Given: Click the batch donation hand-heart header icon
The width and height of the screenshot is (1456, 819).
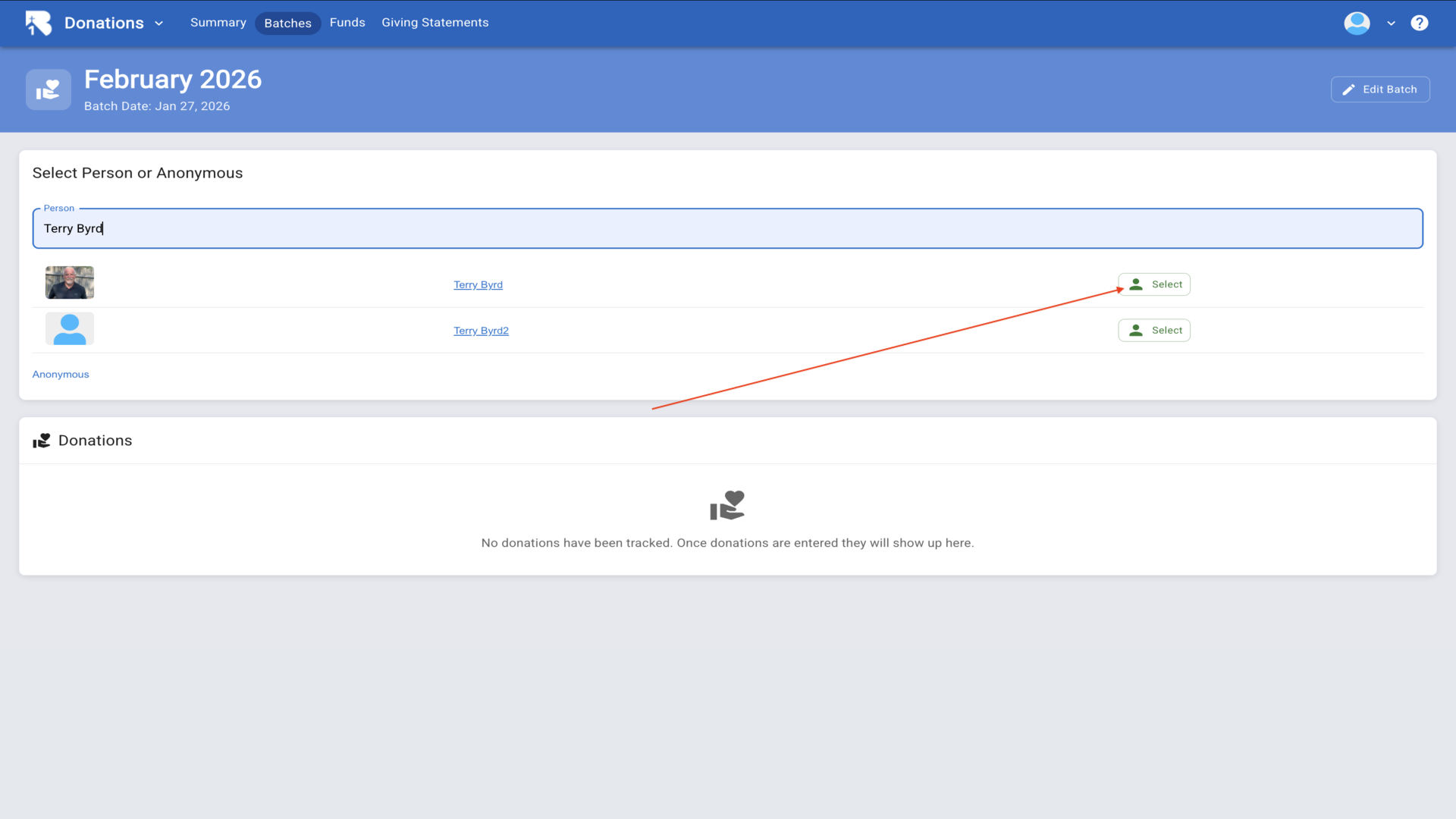Looking at the screenshot, I should point(49,89).
